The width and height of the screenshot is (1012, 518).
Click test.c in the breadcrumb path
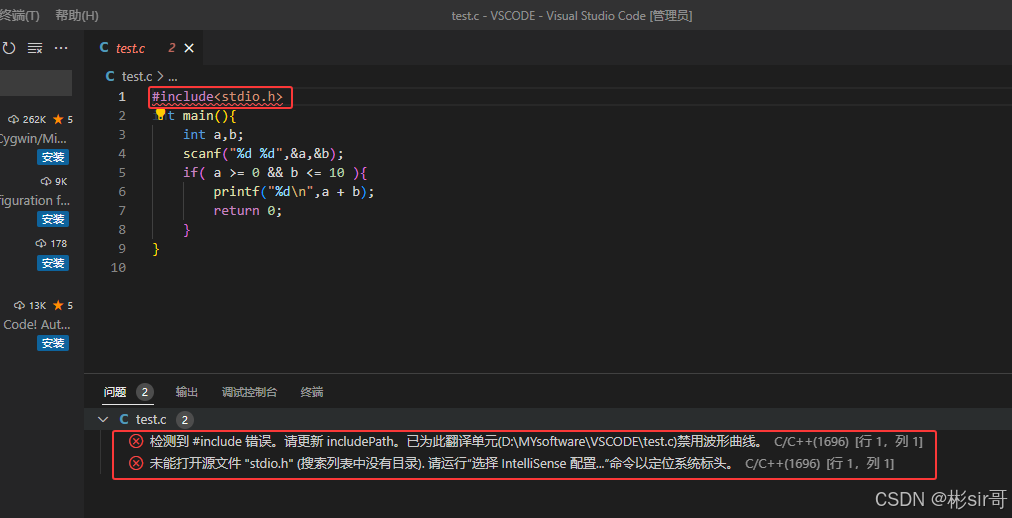[137, 77]
